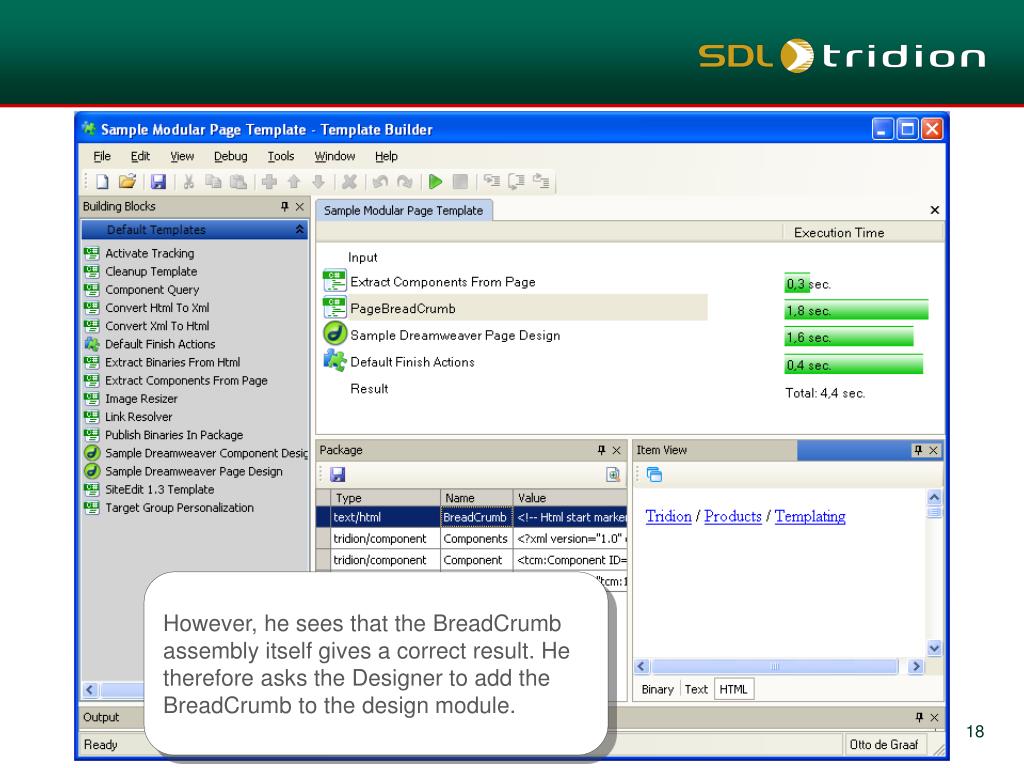1024x768 pixels.
Task: Click the Save icon in main toolbar
Action: [x=158, y=182]
